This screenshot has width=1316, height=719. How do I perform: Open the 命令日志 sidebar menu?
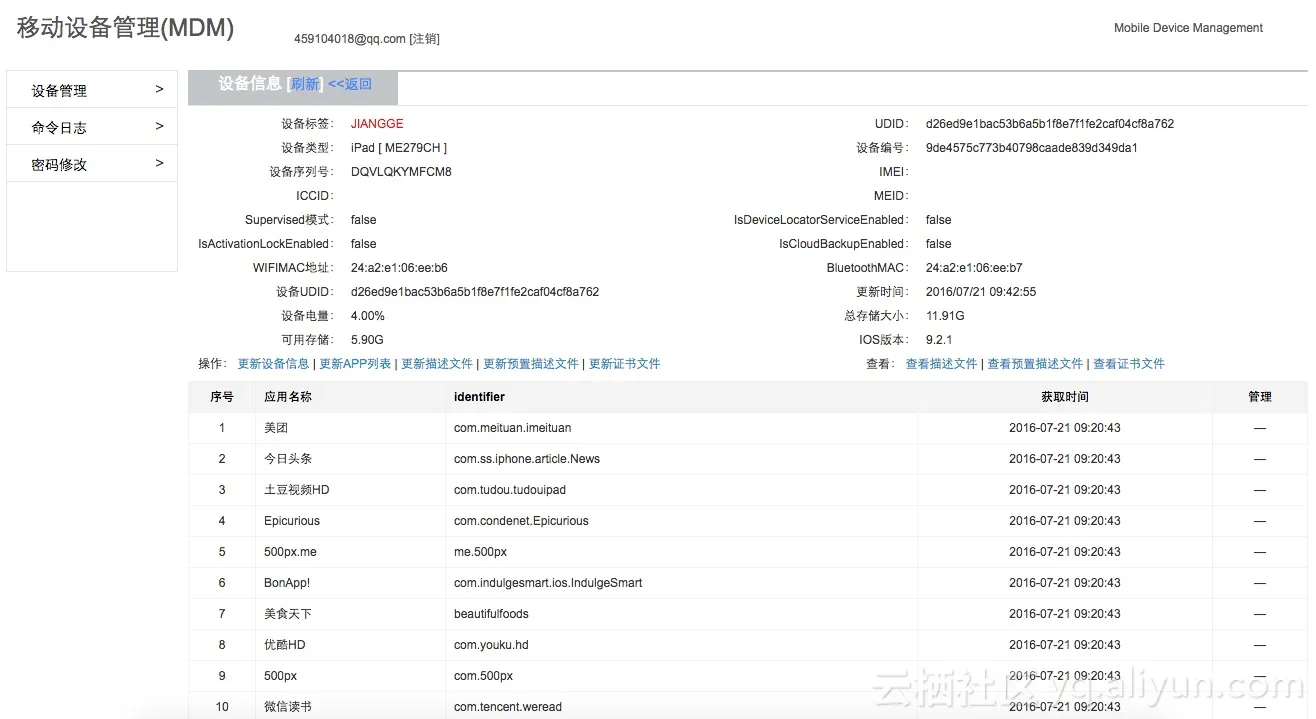(59, 127)
